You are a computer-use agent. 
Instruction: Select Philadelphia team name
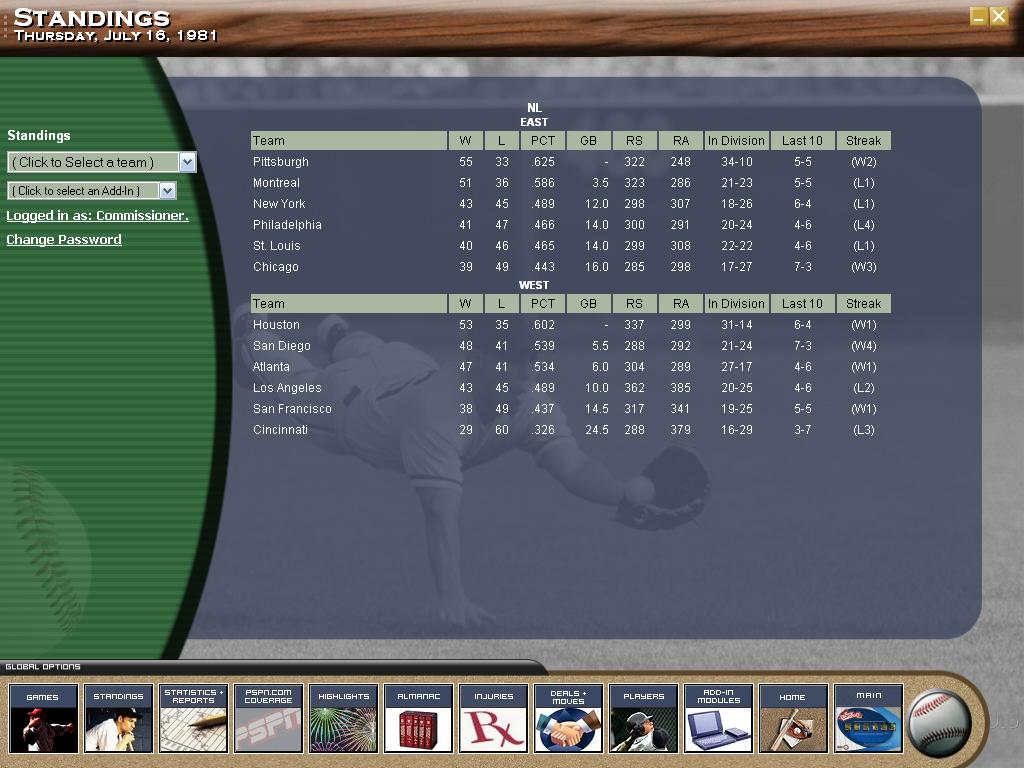tap(287, 225)
